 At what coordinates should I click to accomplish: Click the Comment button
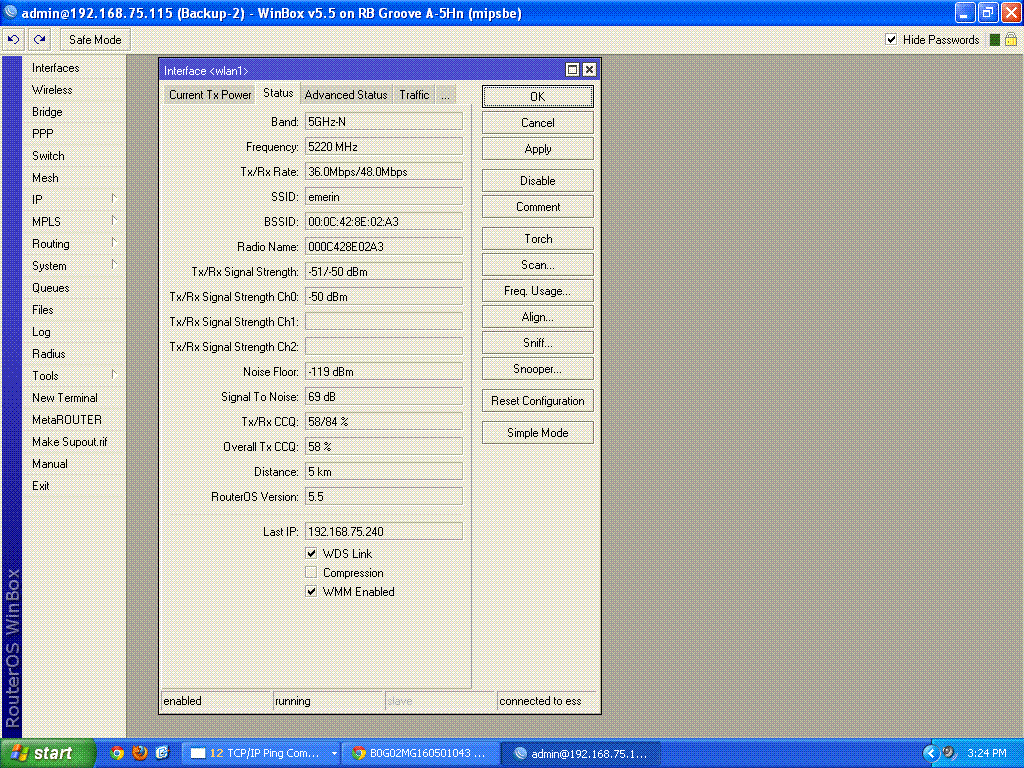[537, 207]
